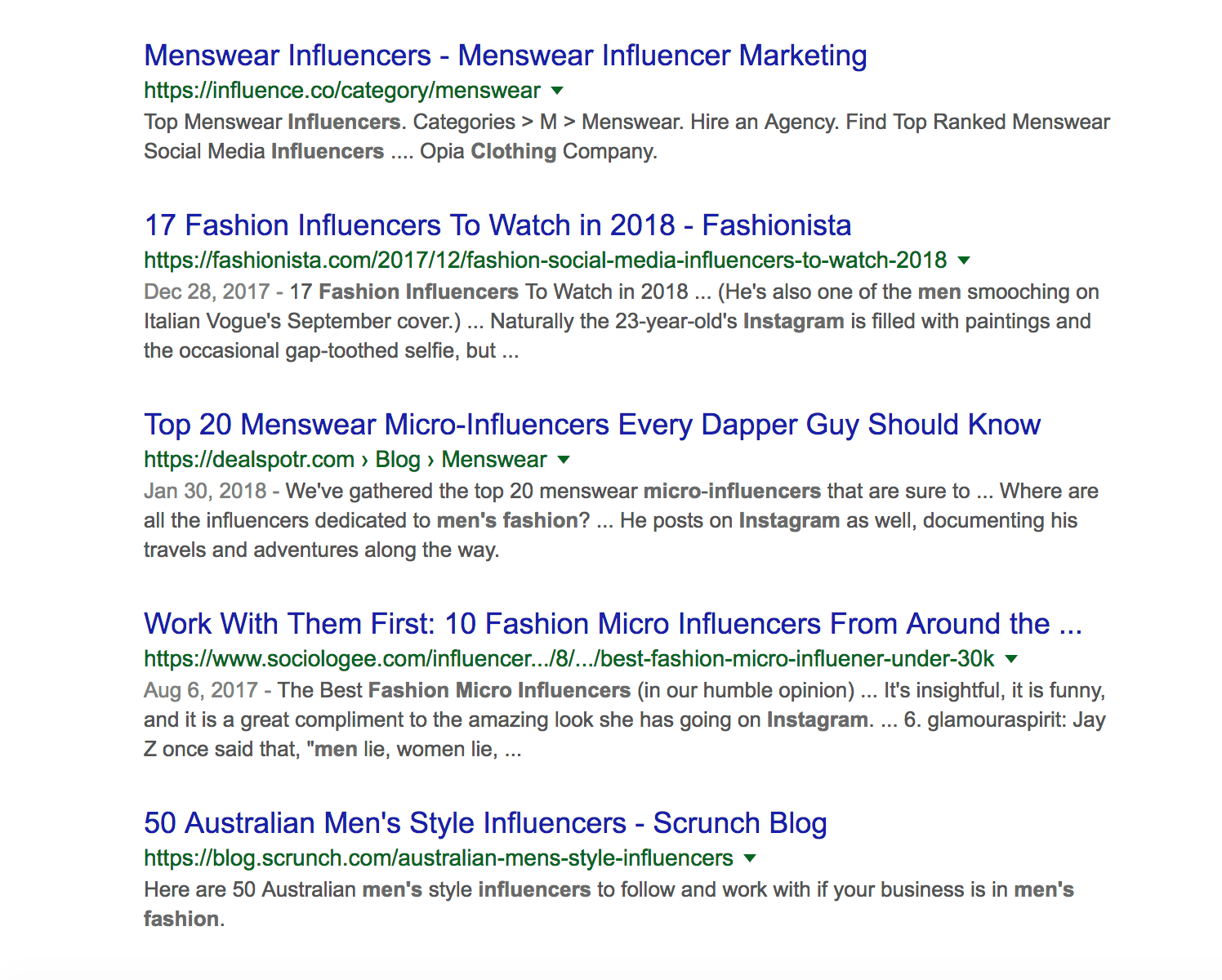Click the snippet starting 'Here are 50 Australian'
Screen dimensions: 1222x980
pos(608,890)
